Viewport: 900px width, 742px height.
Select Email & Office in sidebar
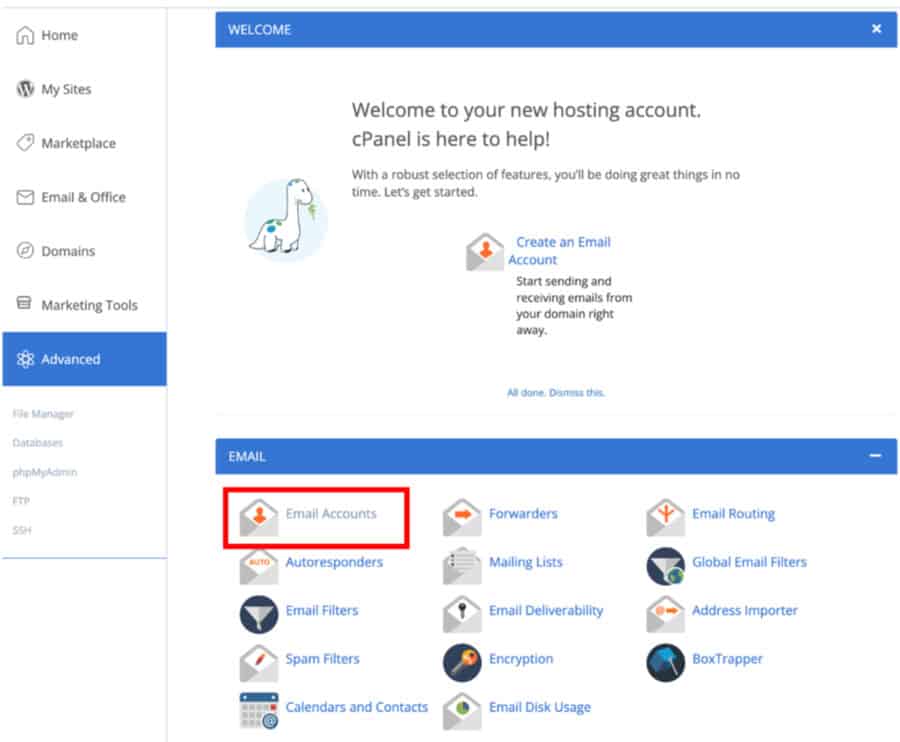pos(85,197)
